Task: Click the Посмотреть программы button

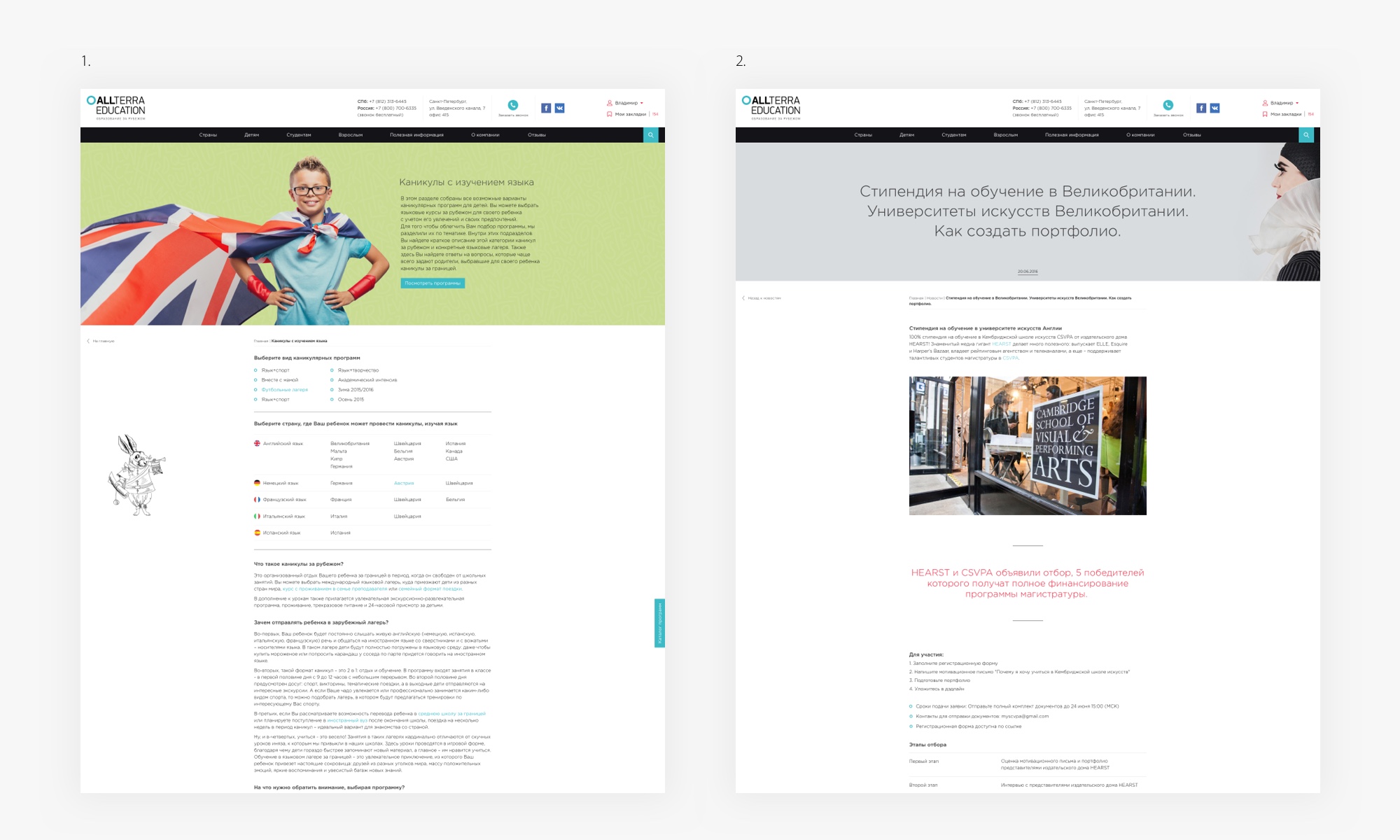Action: click(x=433, y=283)
